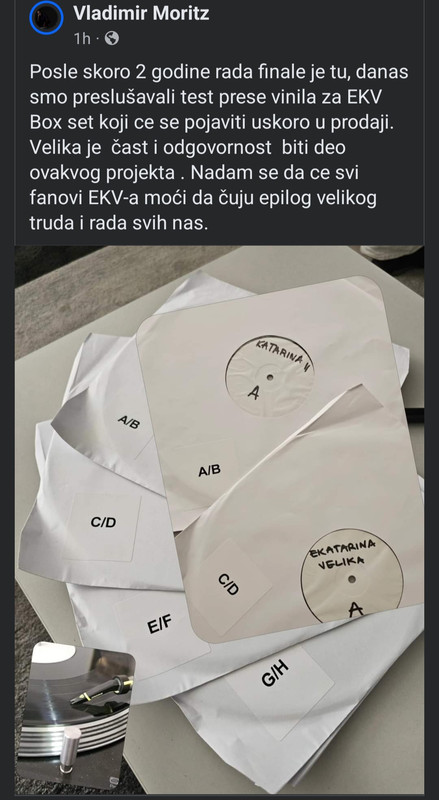Click the handwritten Ekatarina Velika record label
439x800 pixels.
click(x=352, y=576)
